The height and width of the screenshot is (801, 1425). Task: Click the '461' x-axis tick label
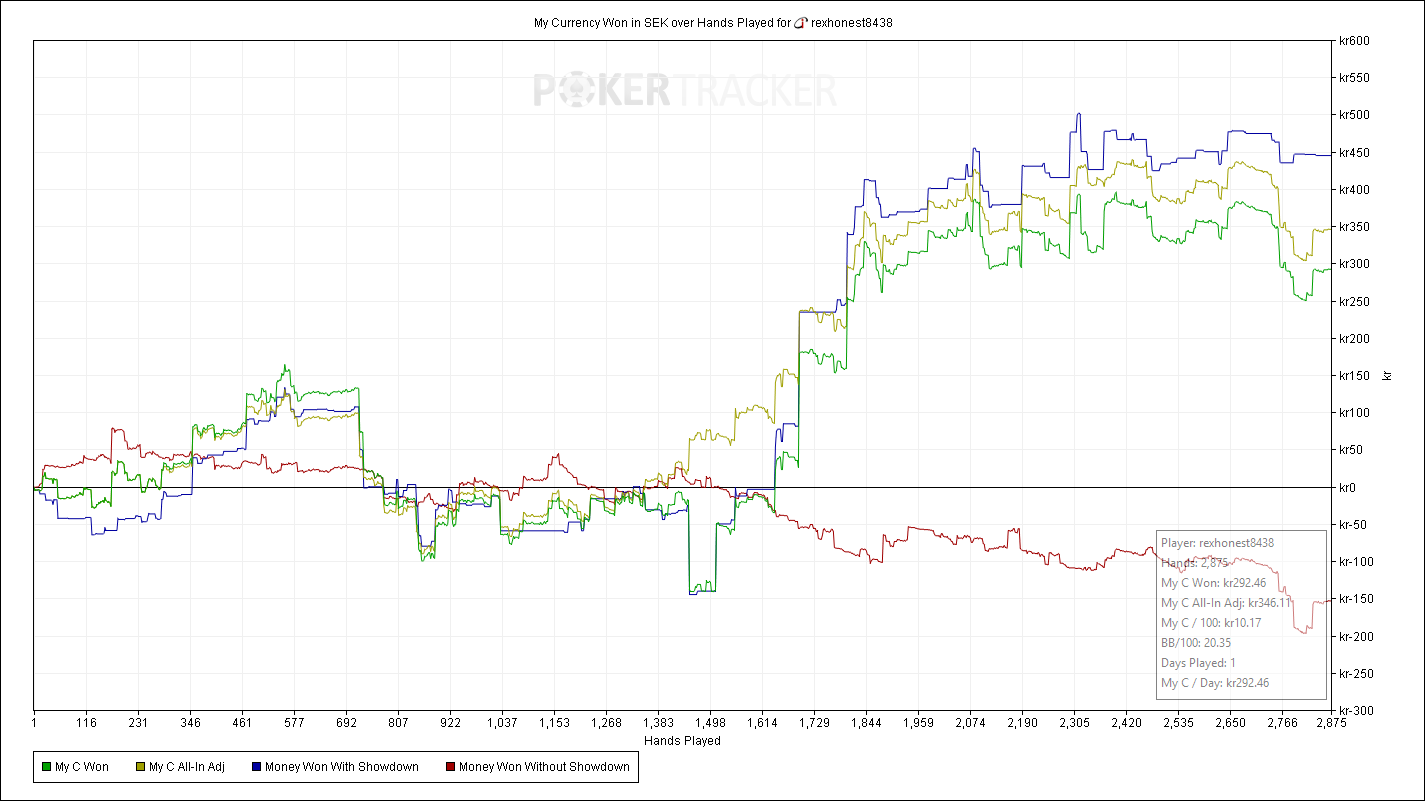pyautogui.click(x=242, y=722)
